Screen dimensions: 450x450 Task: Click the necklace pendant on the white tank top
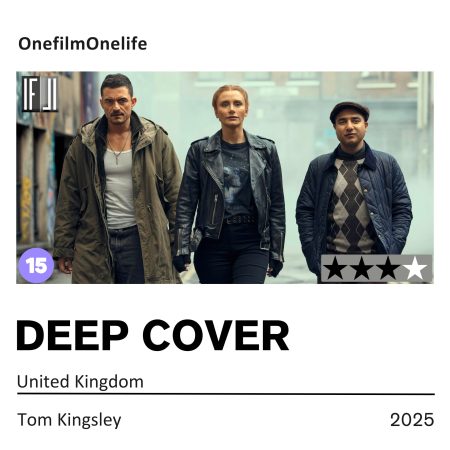(x=117, y=161)
